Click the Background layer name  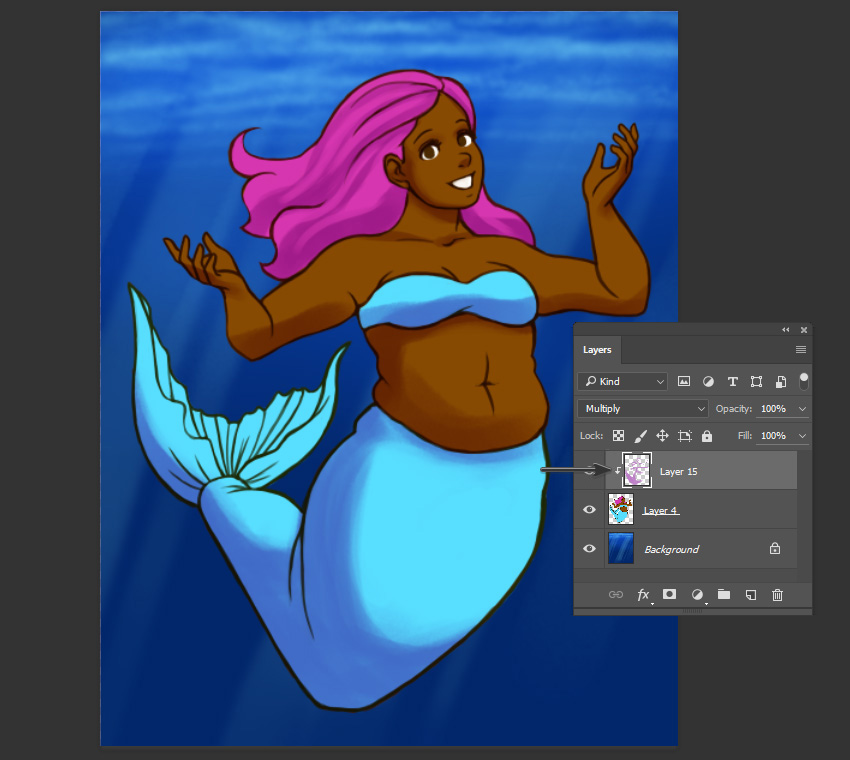coord(672,550)
